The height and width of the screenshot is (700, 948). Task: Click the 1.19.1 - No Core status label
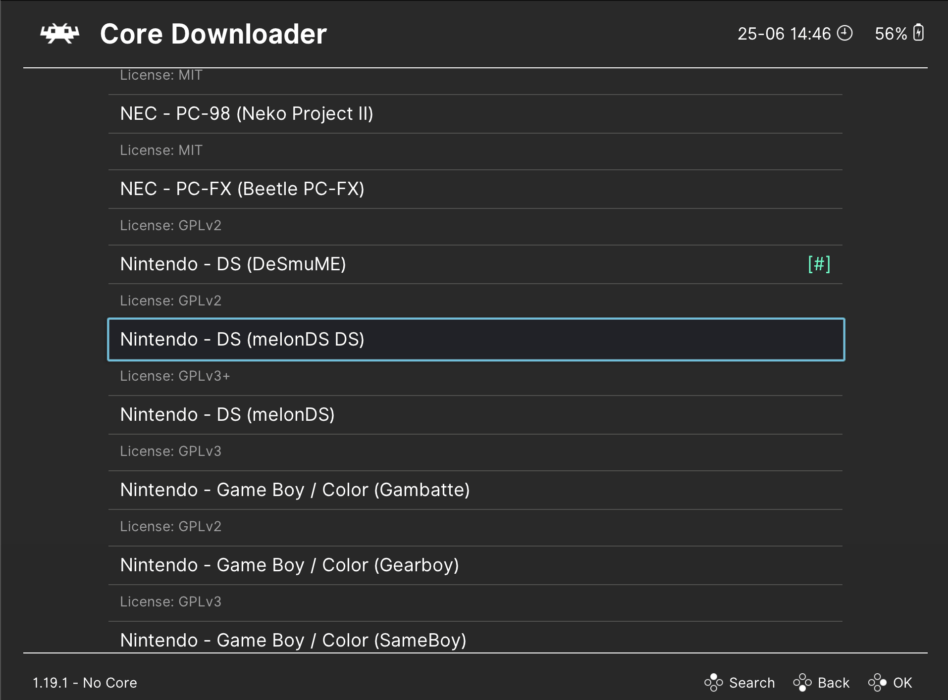click(84, 682)
